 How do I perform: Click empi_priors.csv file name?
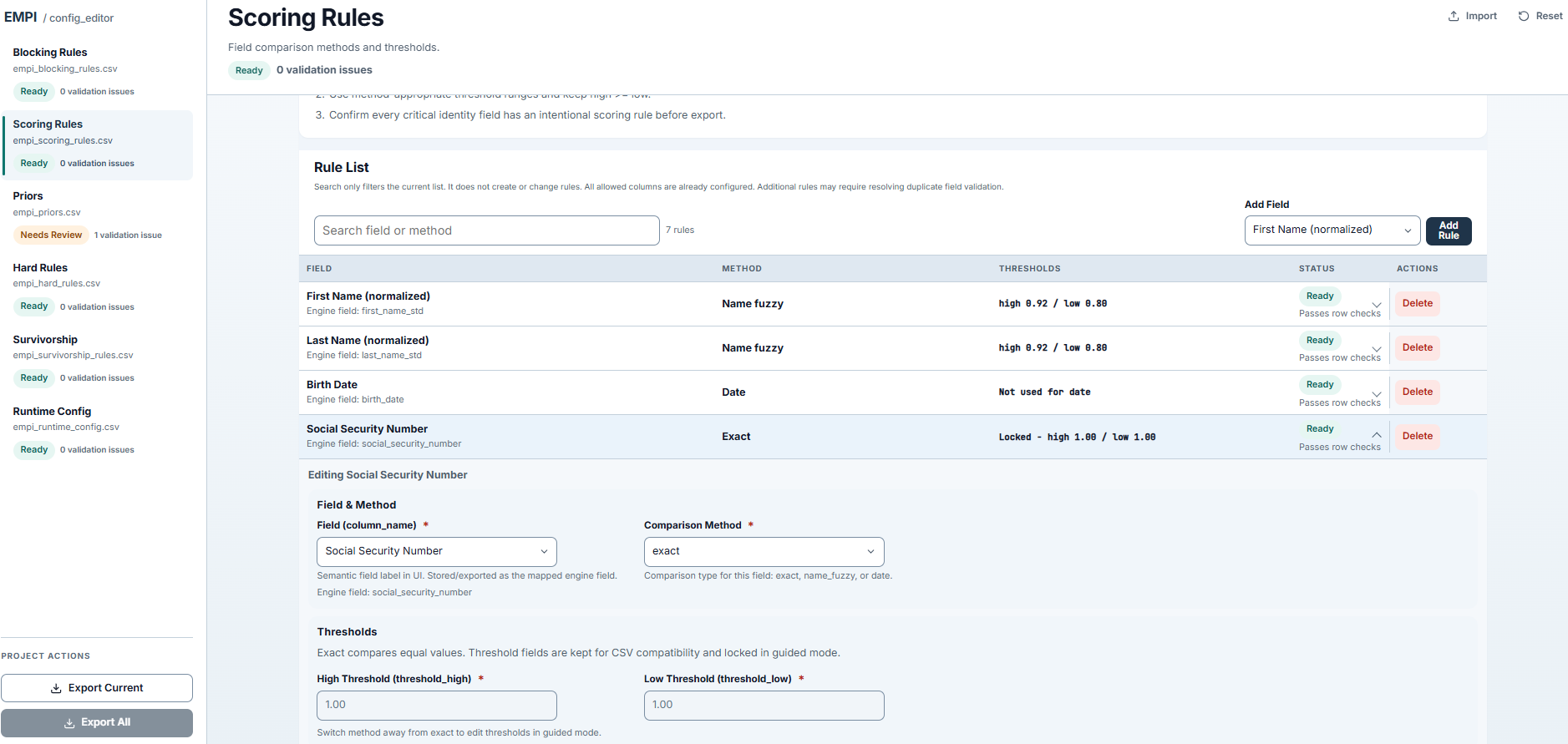[47, 213]
